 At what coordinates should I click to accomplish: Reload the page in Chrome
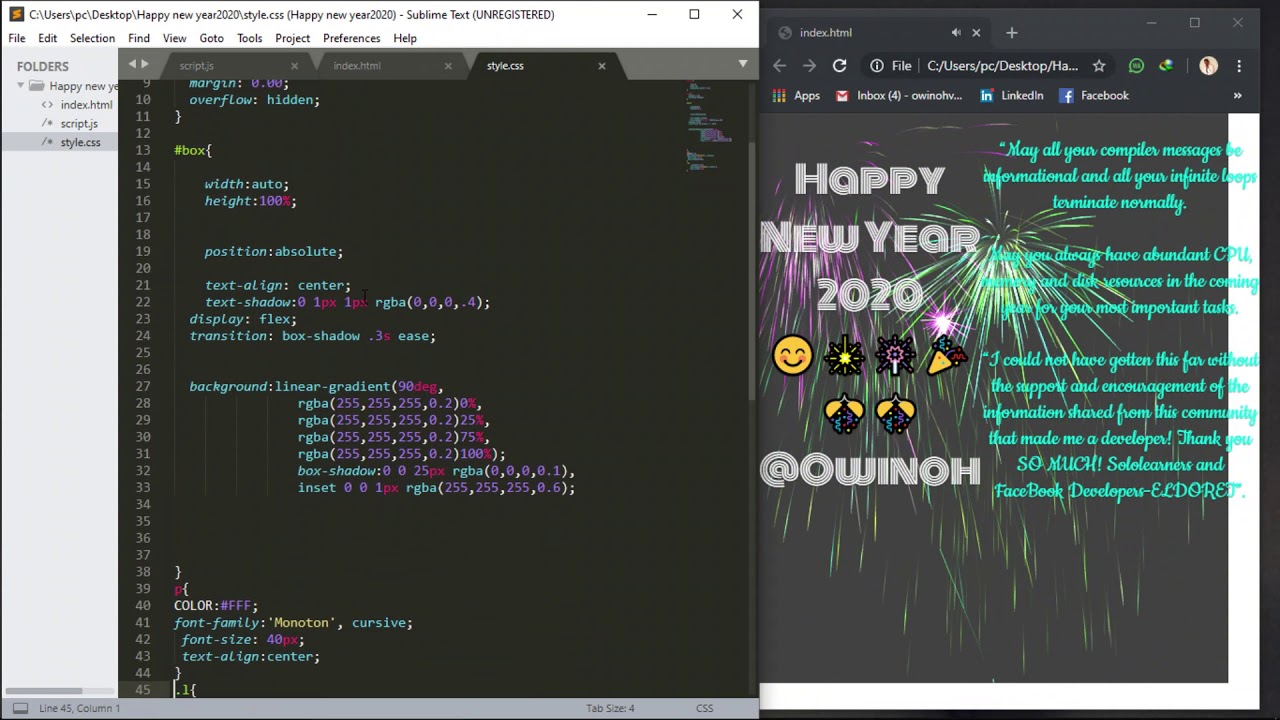click(x=839, y=65)
